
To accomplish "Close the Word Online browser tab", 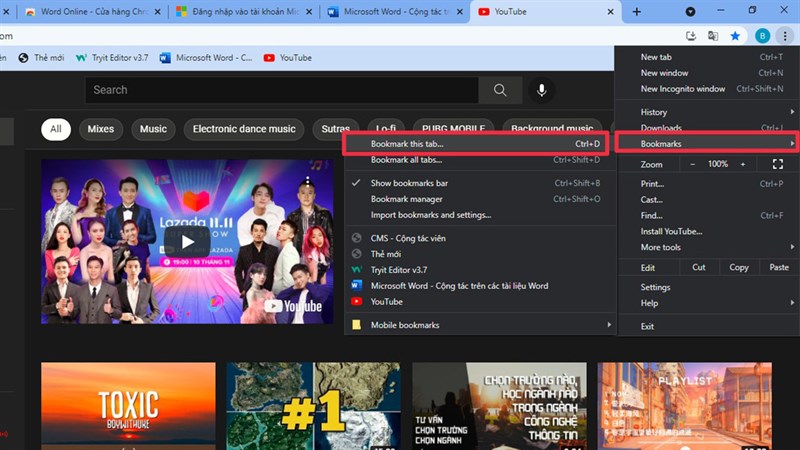I will tap(158, 11).
